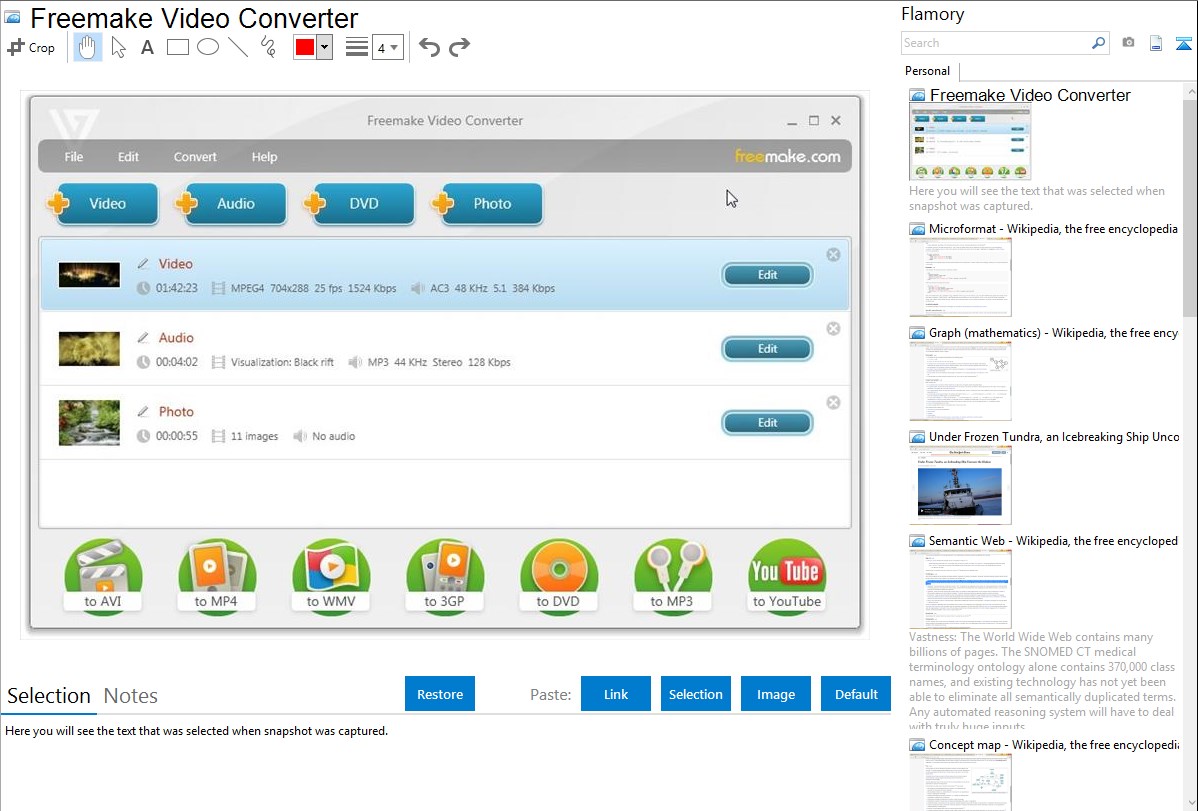Select the Crop tool
This screenshot has height=811, width=1198.
[31, 47]
